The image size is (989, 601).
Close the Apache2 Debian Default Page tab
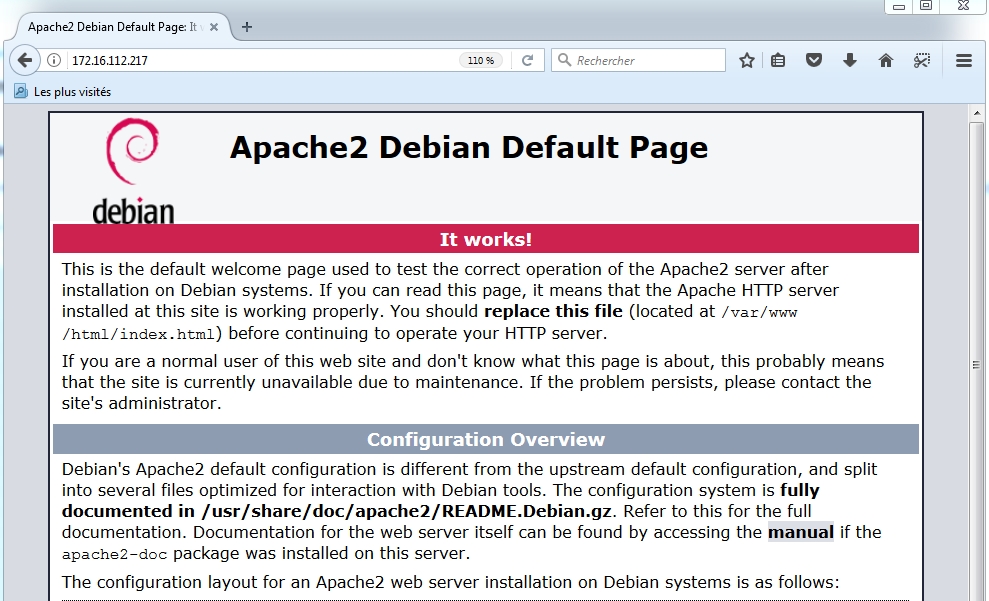click(x=214, y=27)
